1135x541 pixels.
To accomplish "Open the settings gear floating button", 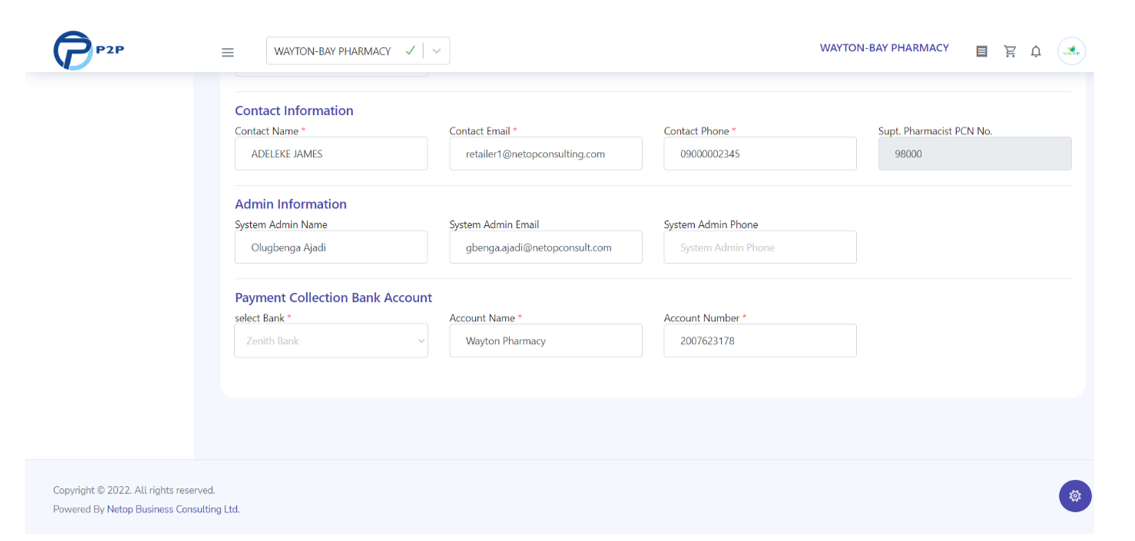I will (1075, 496).
